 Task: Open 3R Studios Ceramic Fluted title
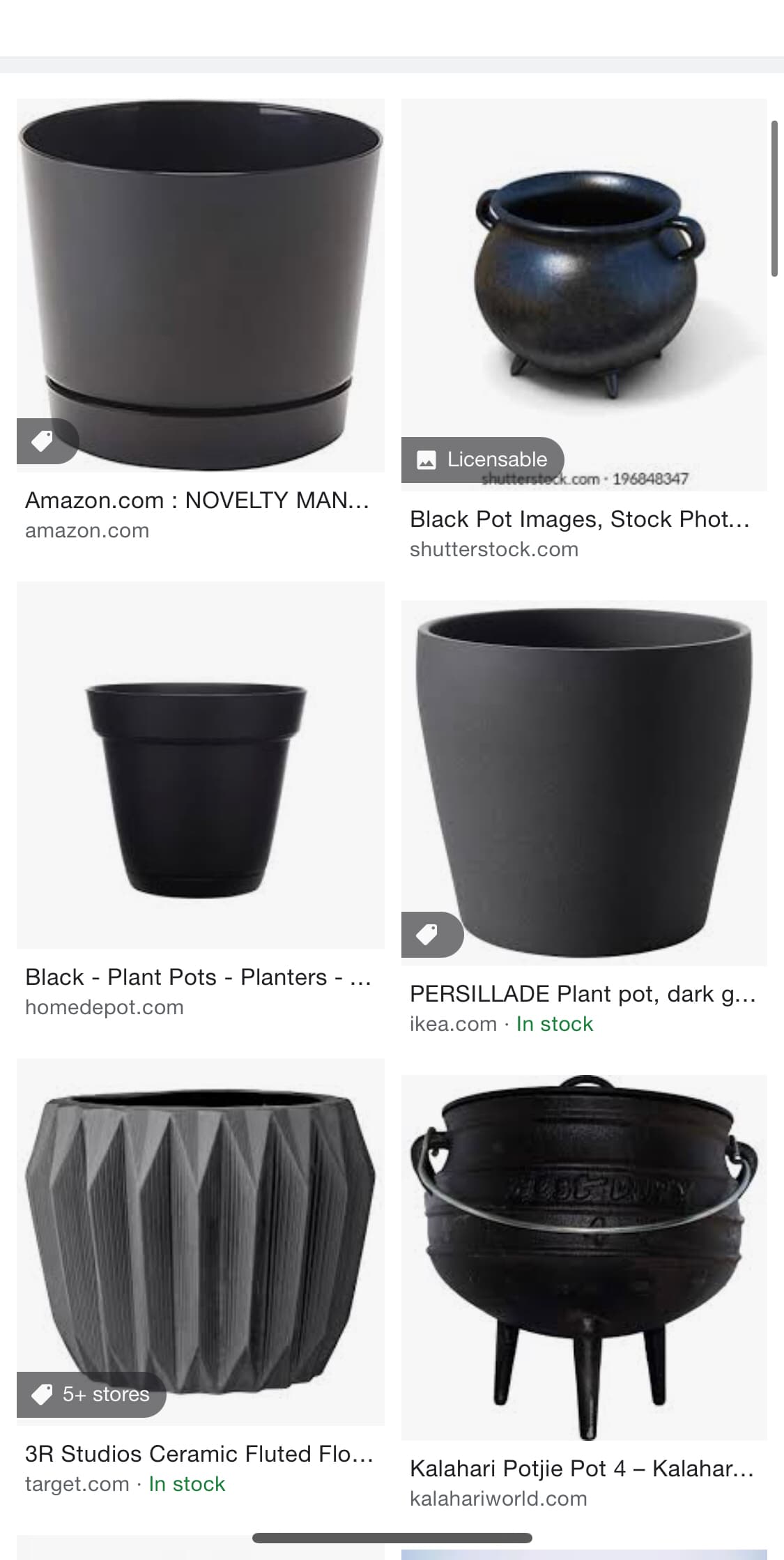coord(199,1454)
